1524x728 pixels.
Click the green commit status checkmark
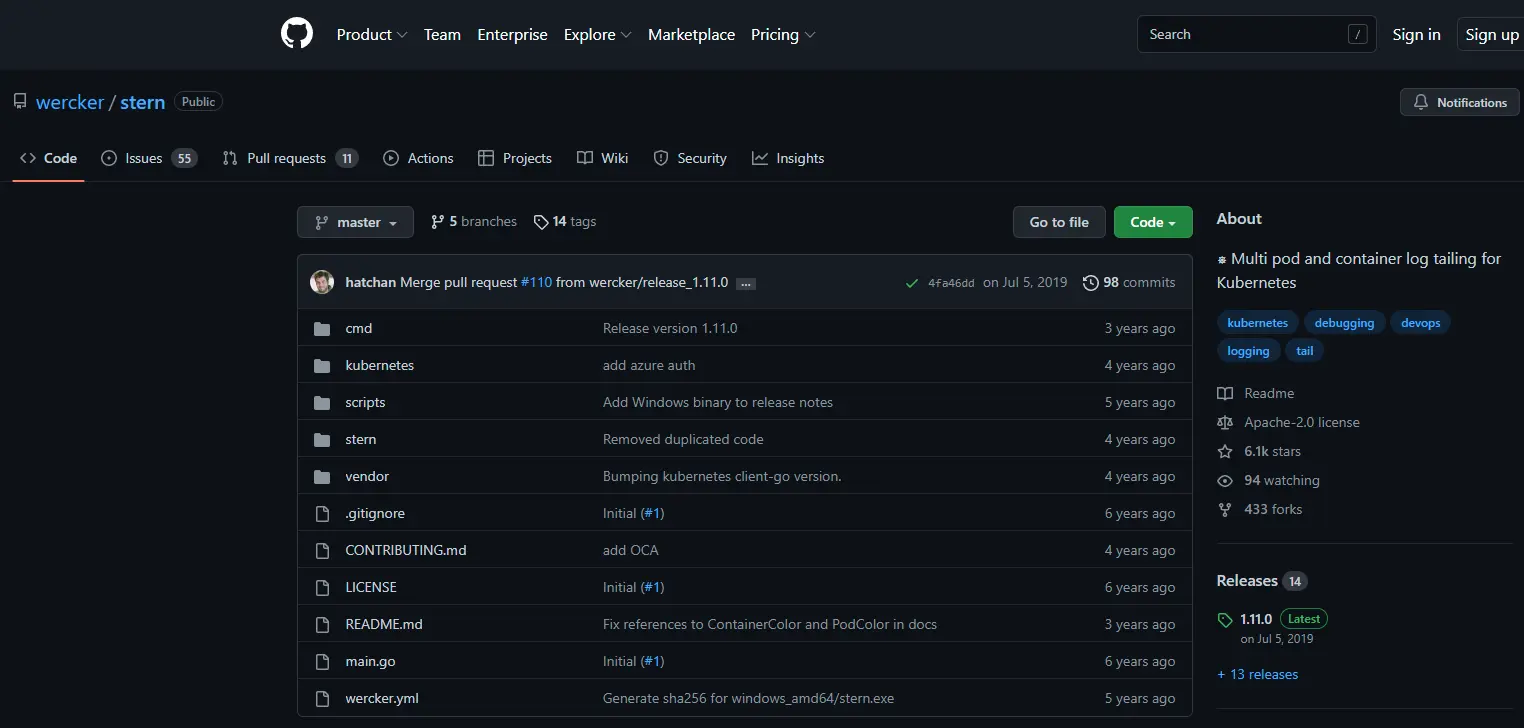pos(912,283)
